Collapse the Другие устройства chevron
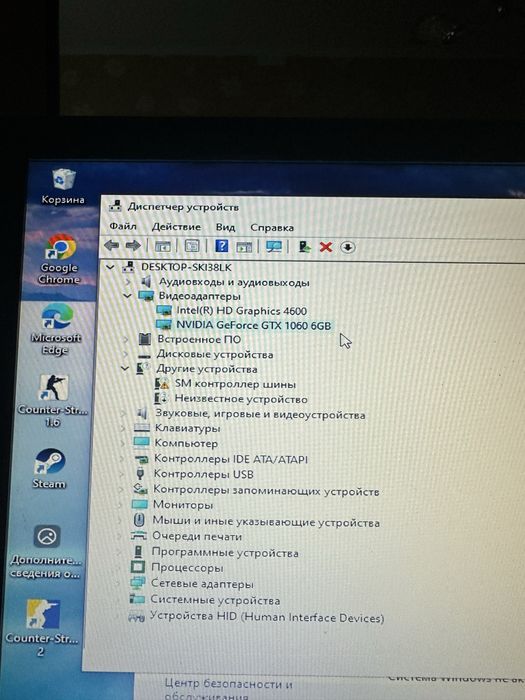The image size is (525, 700). 125,369
